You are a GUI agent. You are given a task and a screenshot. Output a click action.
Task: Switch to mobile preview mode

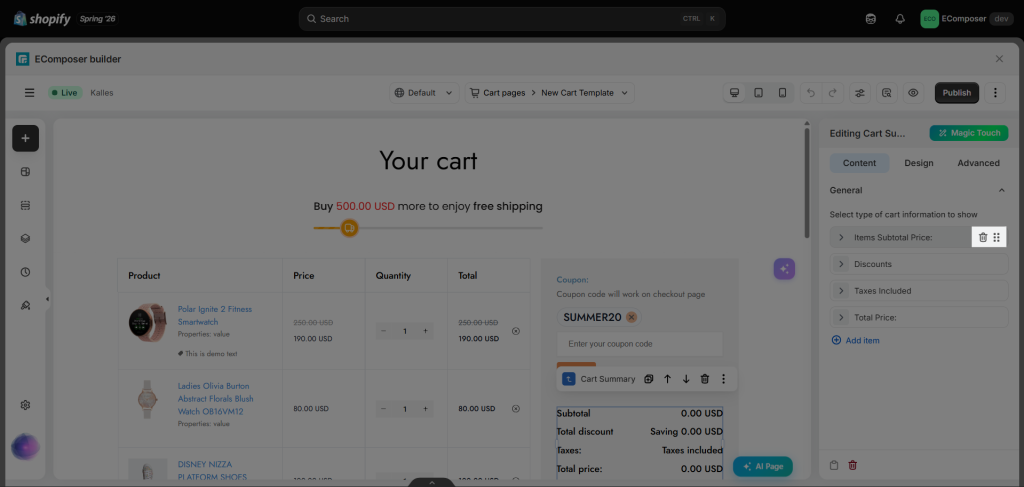click(x=782, y=93)
